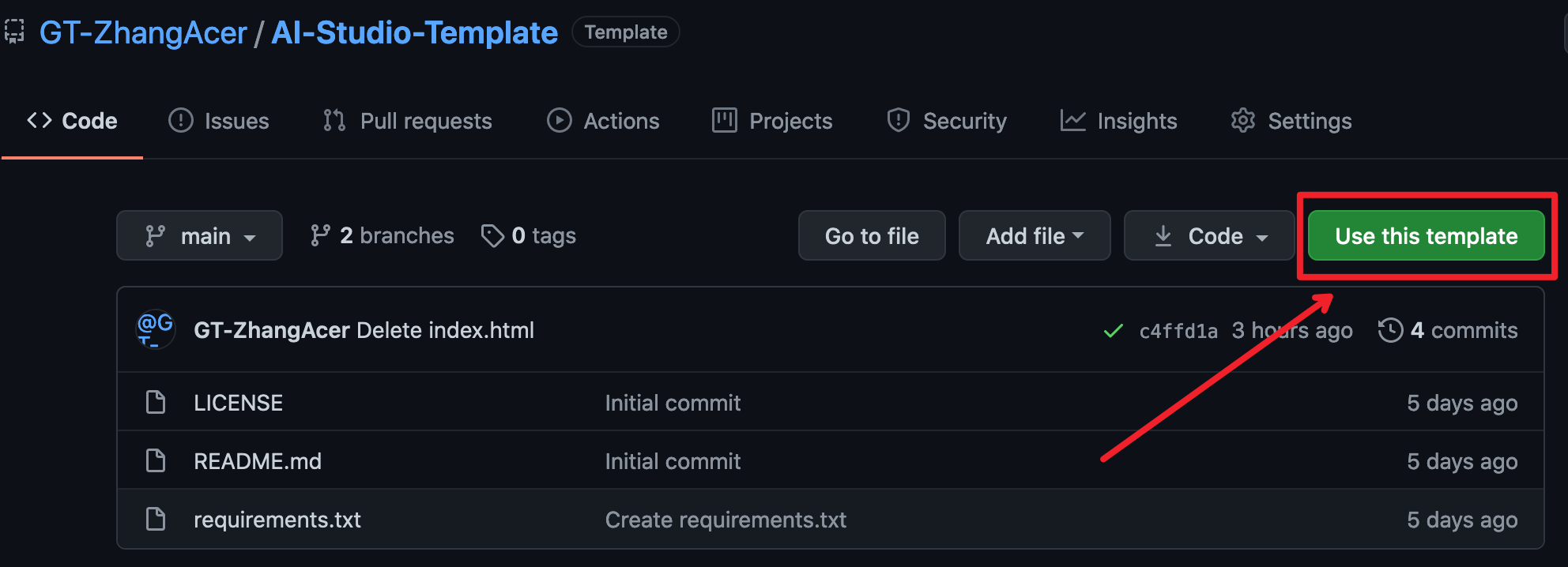Click the Insights graph icon
The width and height of the screenshot is (1568, 567).
pos(1072,120)
